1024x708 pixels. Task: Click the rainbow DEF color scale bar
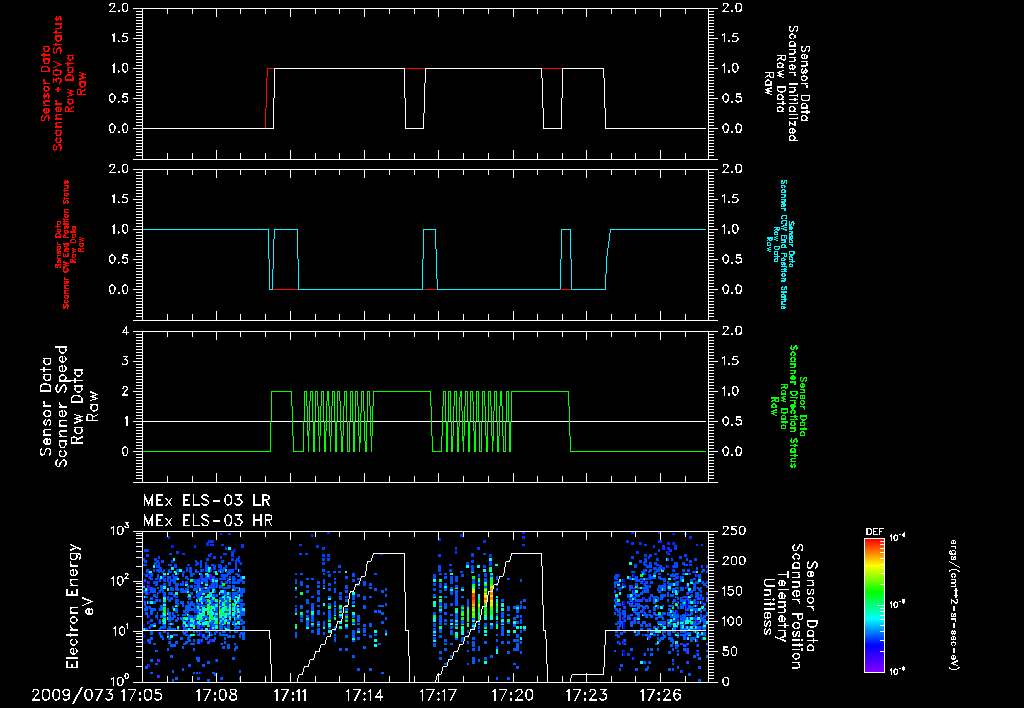click(x=874, y=605)
